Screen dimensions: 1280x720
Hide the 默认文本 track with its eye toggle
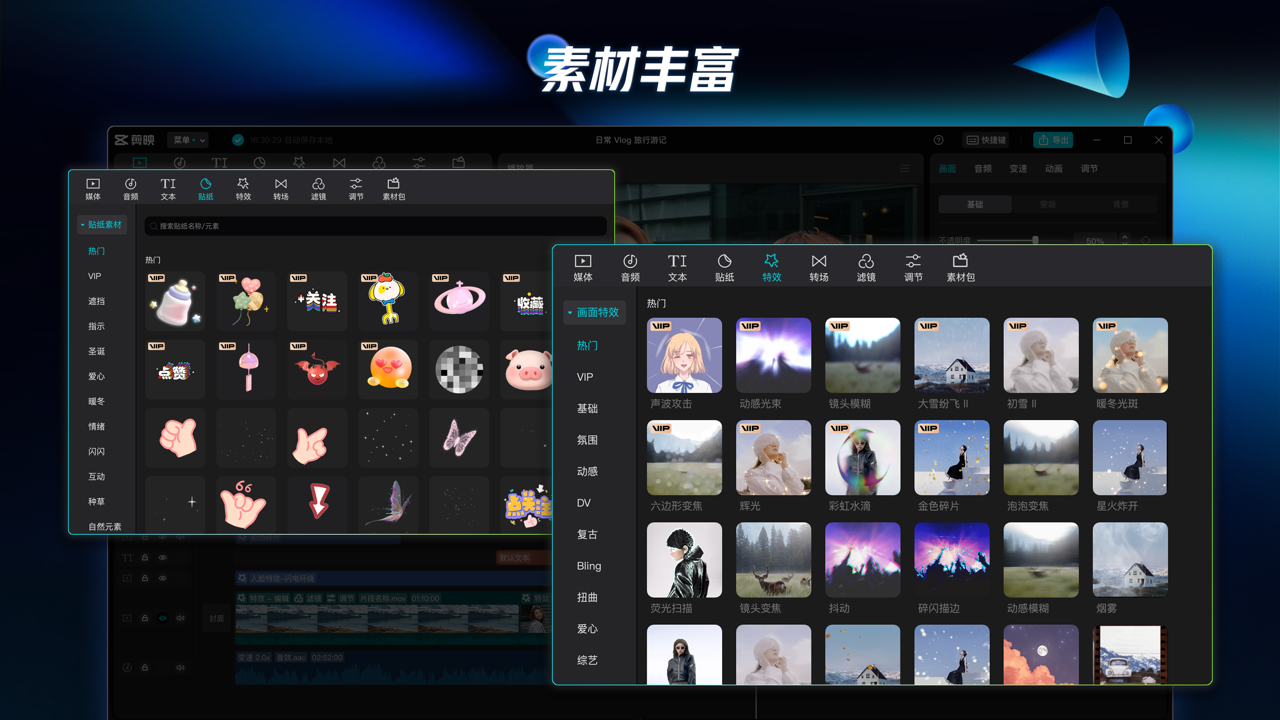click(x=163, y=558)
